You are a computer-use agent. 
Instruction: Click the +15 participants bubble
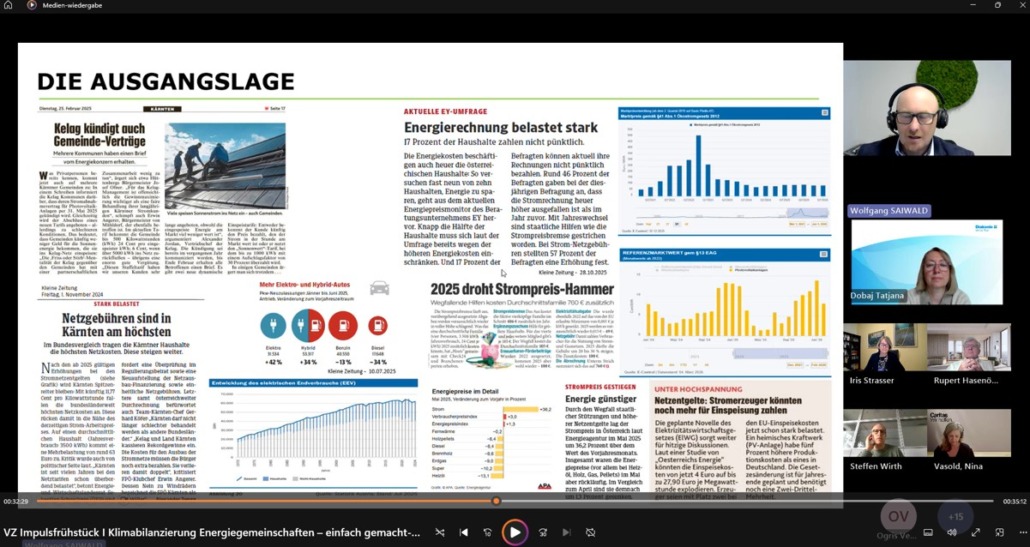[x=956, y=516]
